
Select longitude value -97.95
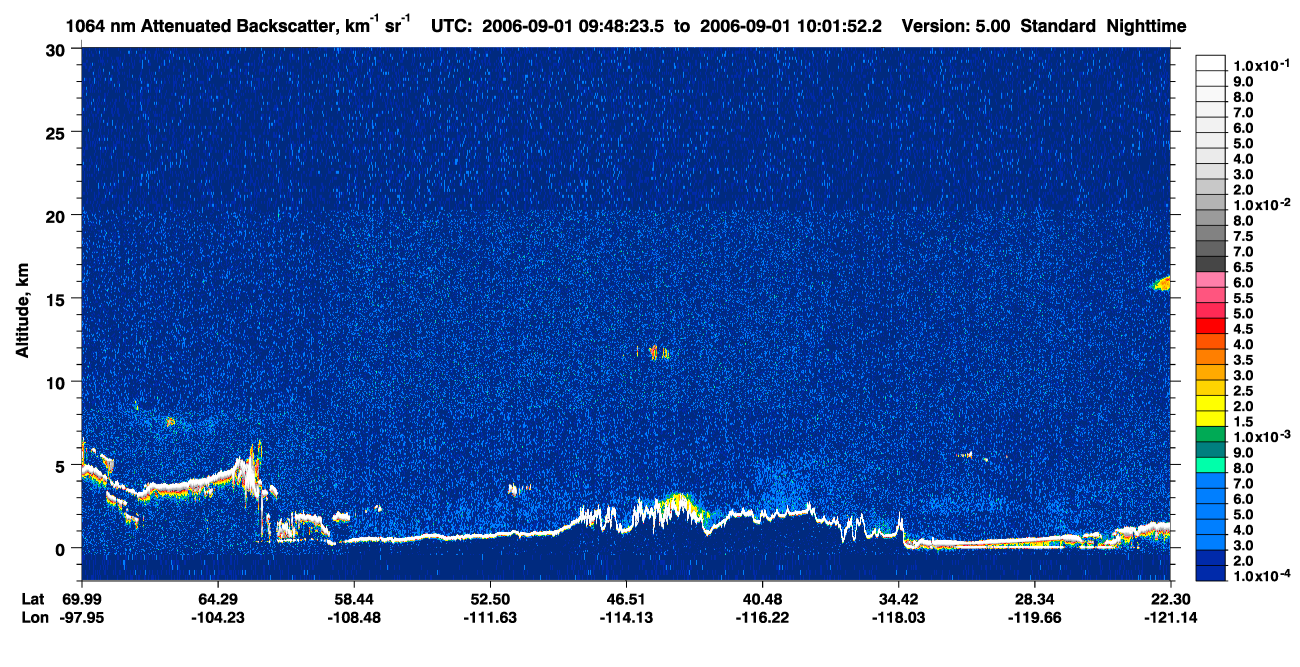[83, 618]
